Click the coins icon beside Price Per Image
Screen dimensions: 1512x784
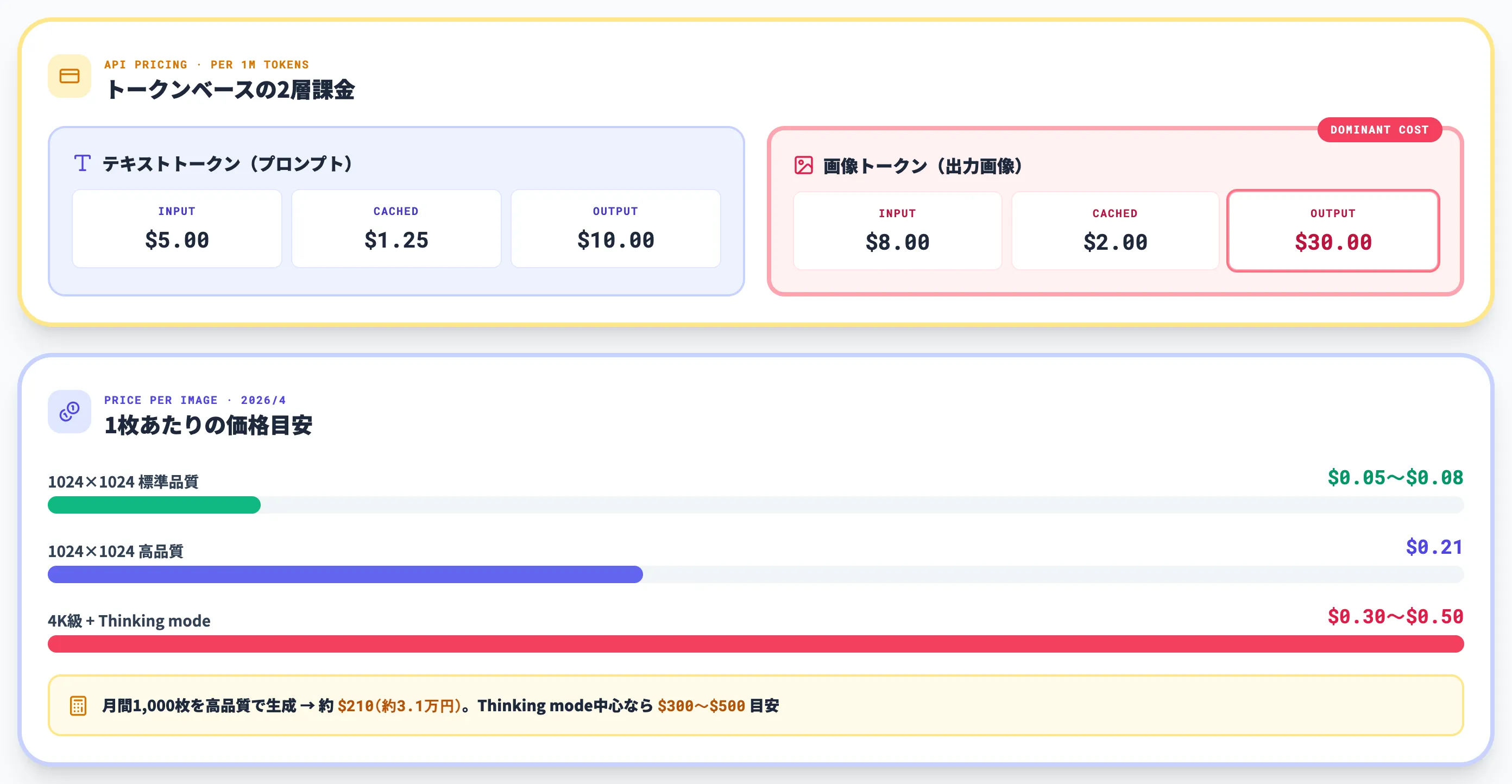70,412
